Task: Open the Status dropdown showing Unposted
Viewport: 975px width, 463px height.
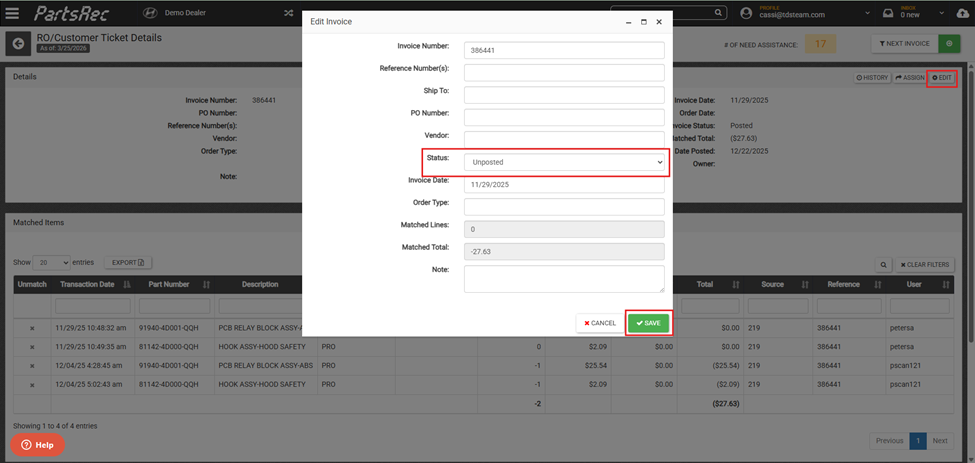Action: point(564,162)
